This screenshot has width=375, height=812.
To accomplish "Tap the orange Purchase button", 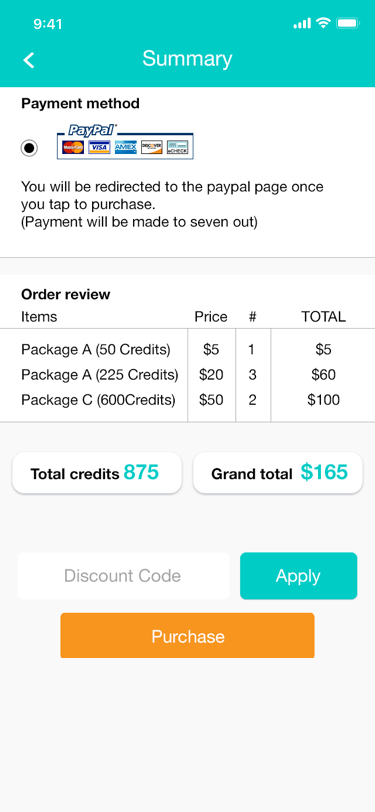I will tap(188, 636).
